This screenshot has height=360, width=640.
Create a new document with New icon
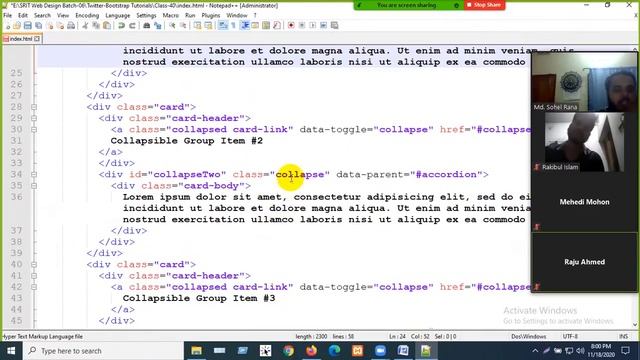(x=7, y=25)
